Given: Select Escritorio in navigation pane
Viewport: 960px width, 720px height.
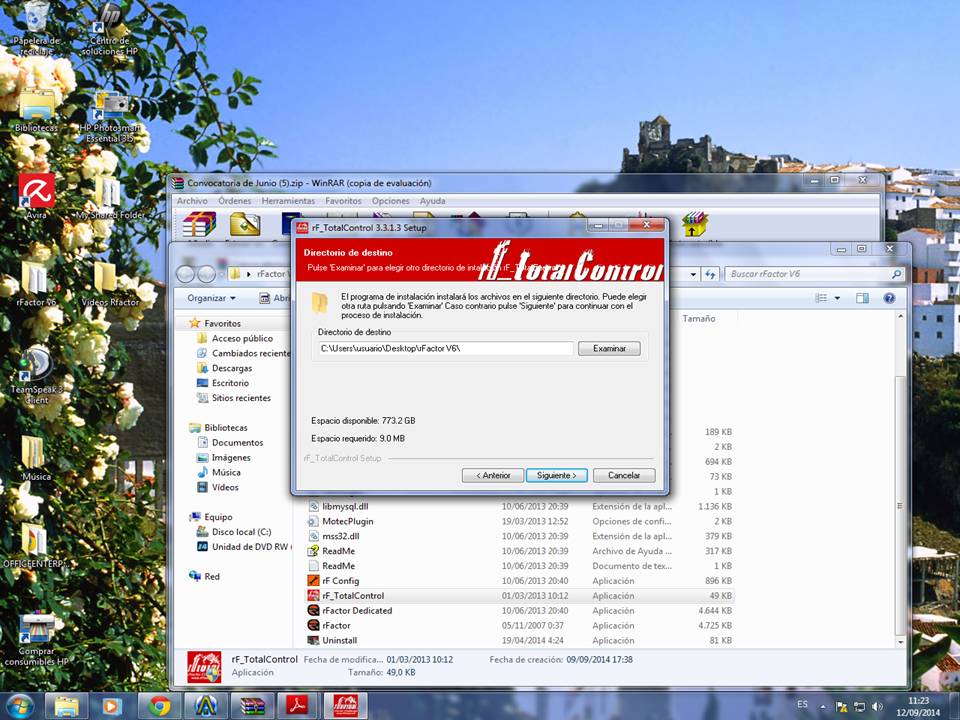Looking at the screenshot, I should coord(230,383).
